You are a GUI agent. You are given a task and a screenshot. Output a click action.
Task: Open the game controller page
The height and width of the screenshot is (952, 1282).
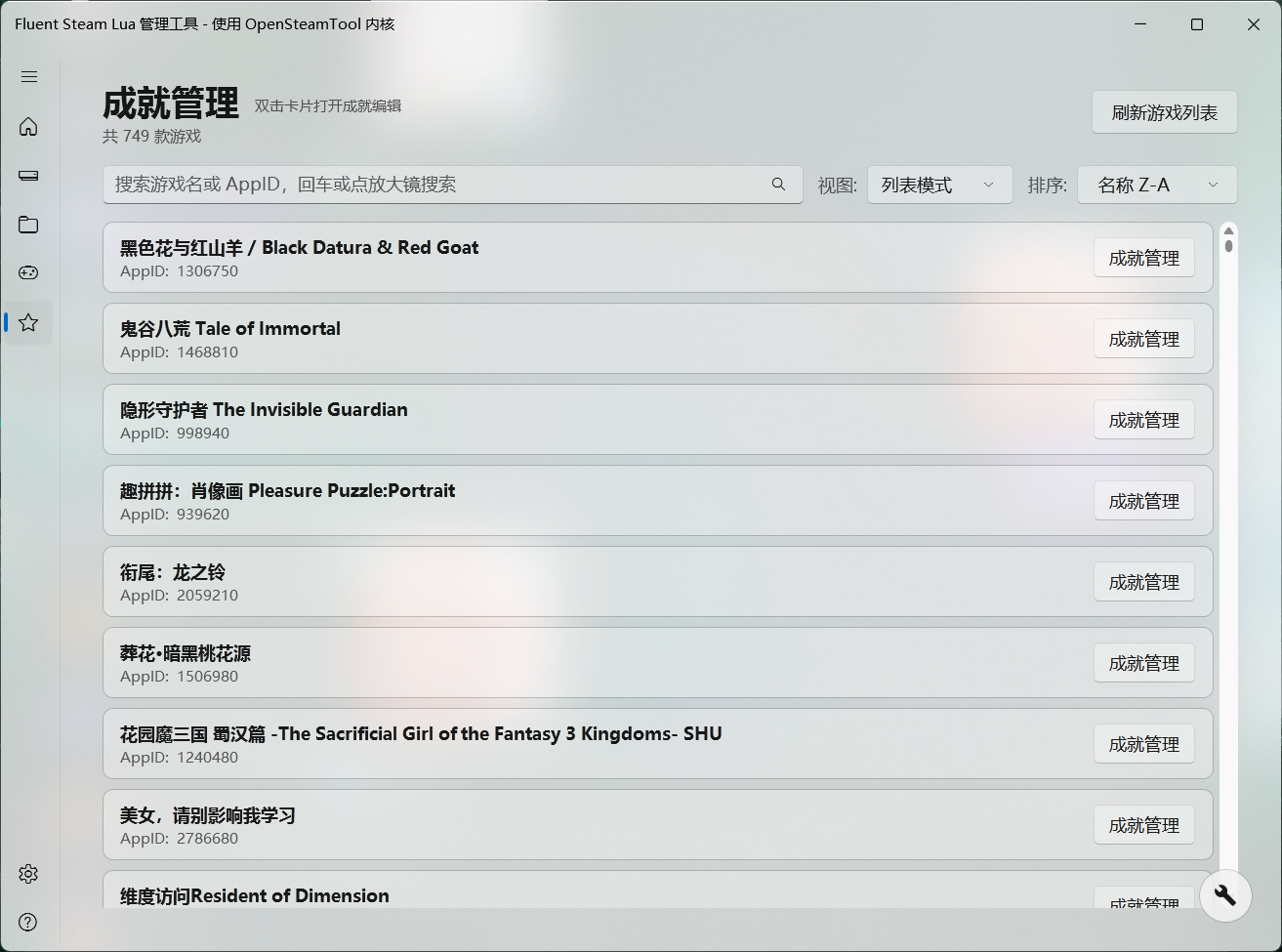28,273
